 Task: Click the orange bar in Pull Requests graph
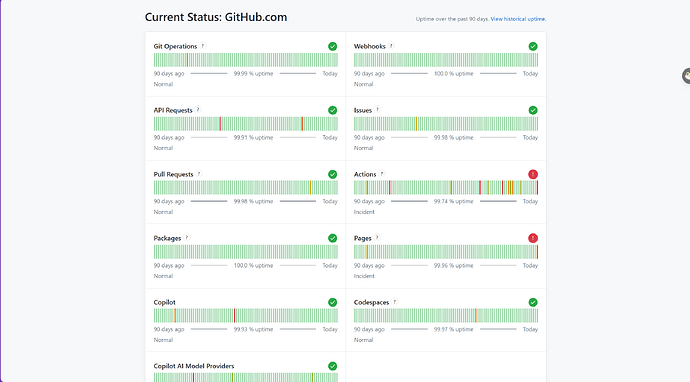coord(310,187)
